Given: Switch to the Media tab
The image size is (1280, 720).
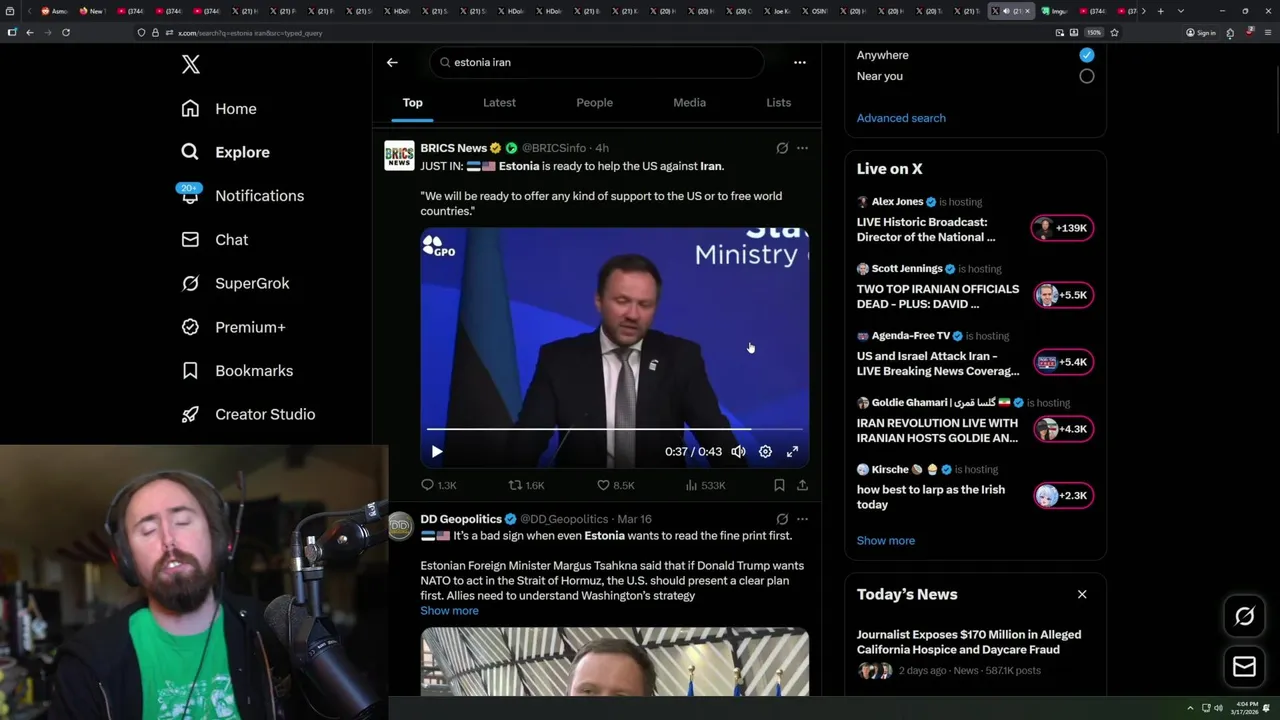Looking at the screenshot, I should click(689, 103).
